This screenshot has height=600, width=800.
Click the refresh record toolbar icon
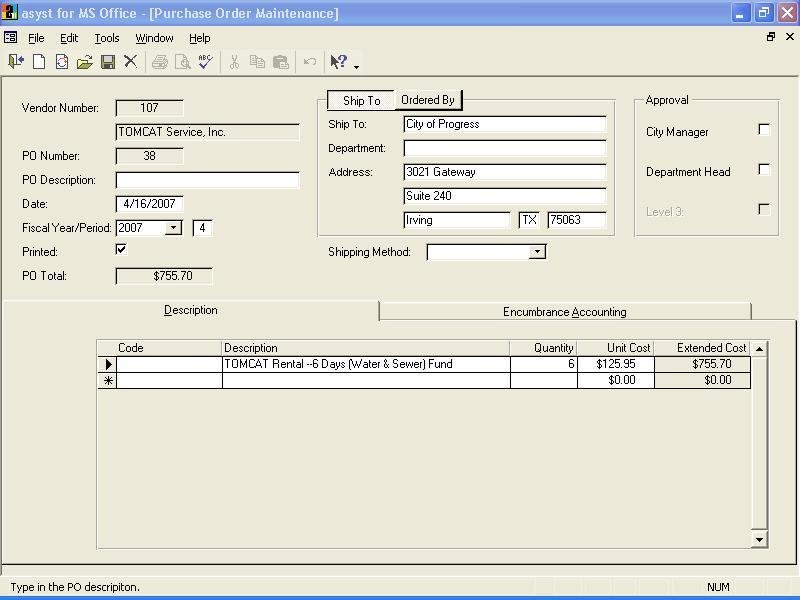62,62
